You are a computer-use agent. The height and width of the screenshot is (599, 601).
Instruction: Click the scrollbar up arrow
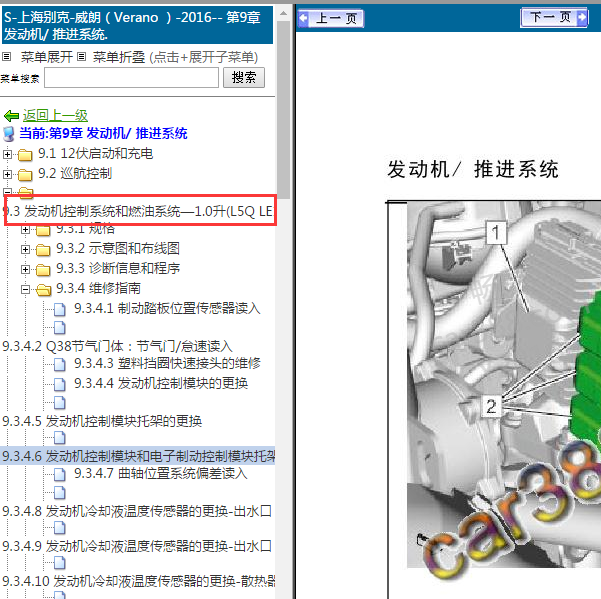click(x=284, y=14)
